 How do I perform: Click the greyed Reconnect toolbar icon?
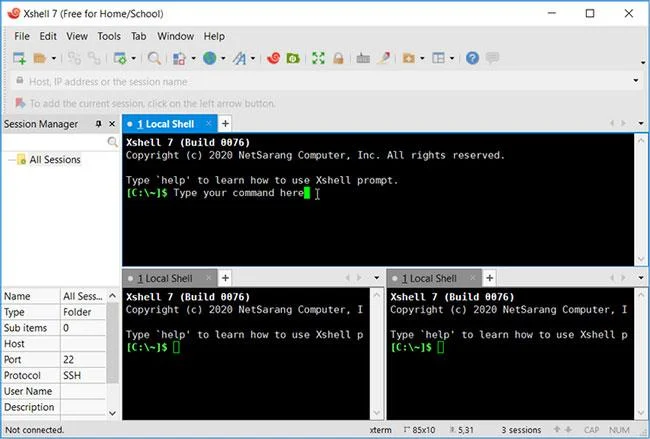[74, 58]
